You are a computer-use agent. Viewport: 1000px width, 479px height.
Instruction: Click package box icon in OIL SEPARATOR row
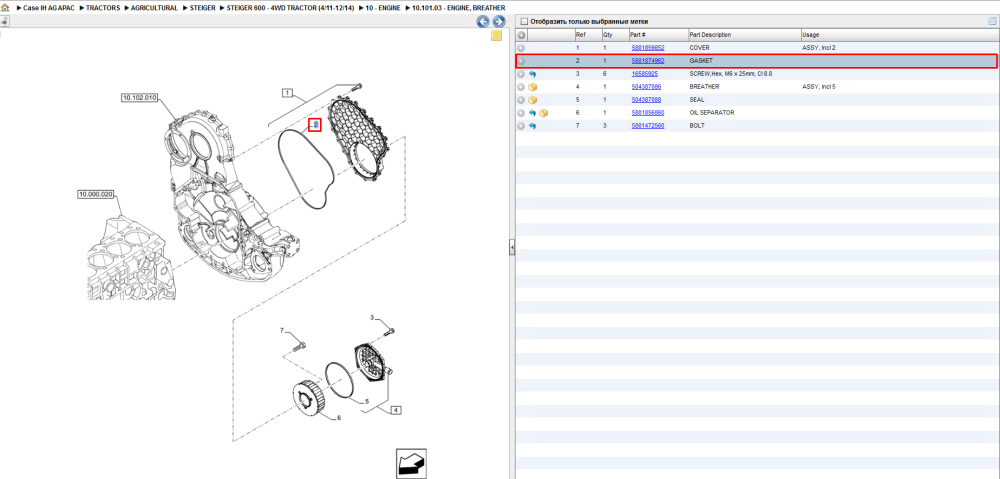[543, 113]
